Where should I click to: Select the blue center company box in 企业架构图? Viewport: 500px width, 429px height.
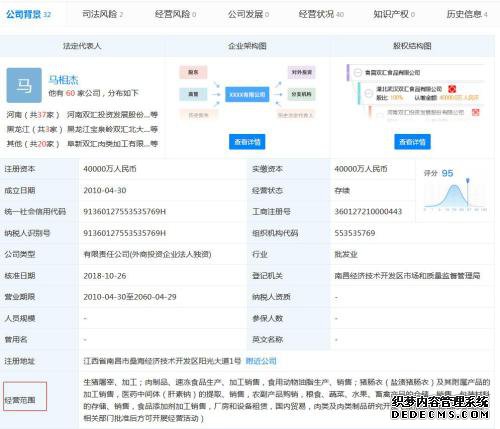247,94
